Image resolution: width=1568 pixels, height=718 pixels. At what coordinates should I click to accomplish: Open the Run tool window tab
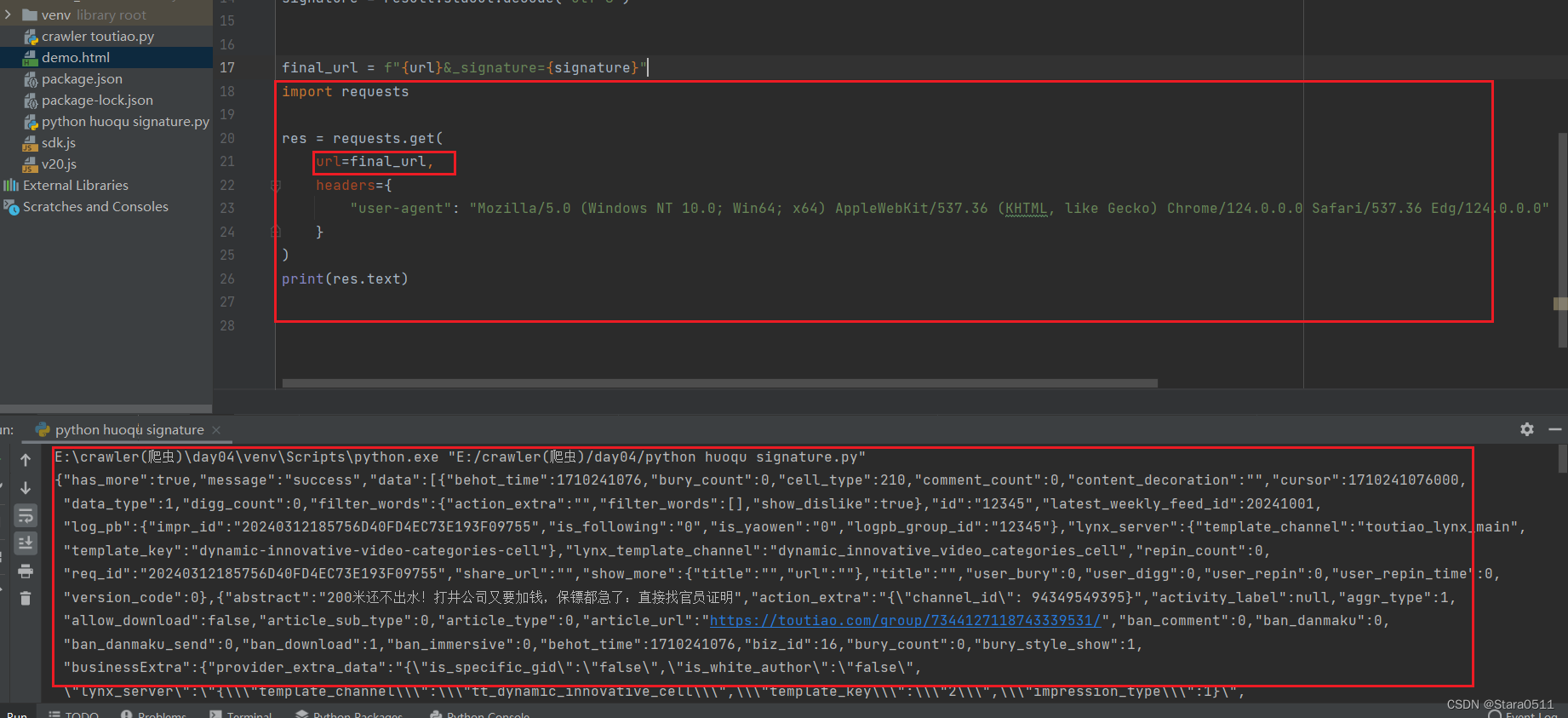click(17, 714)
